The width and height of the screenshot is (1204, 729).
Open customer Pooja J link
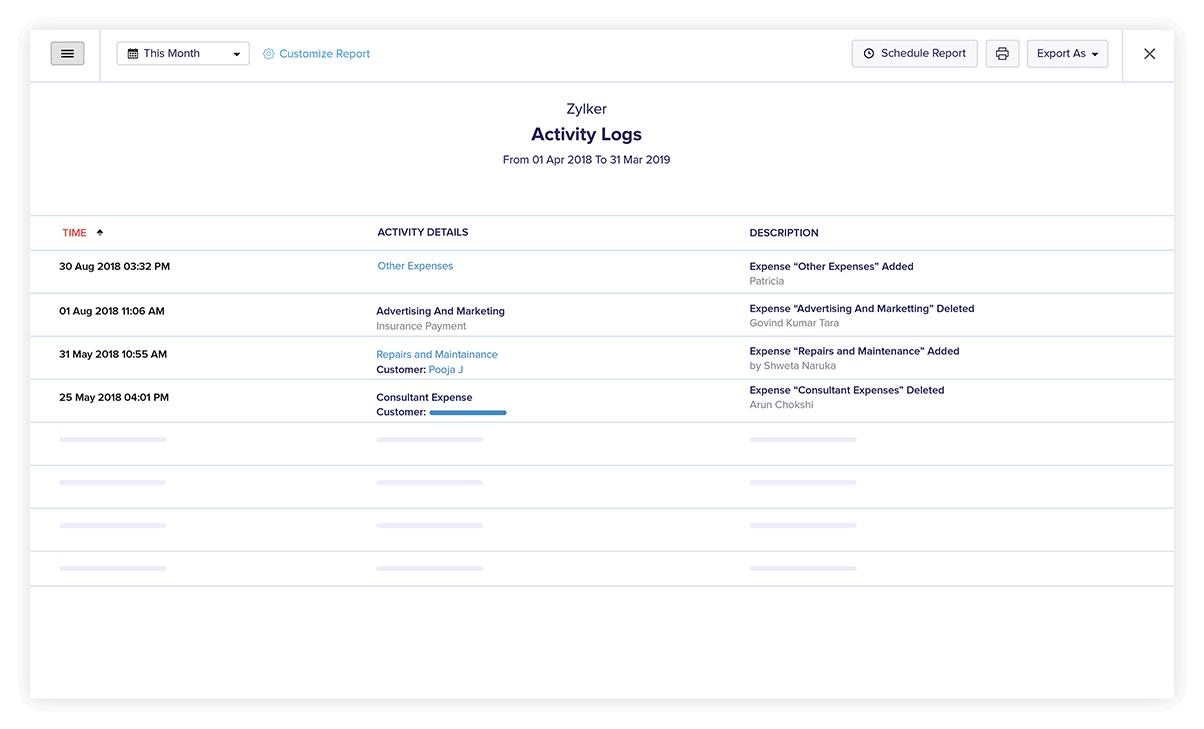[x=446, y=370]
